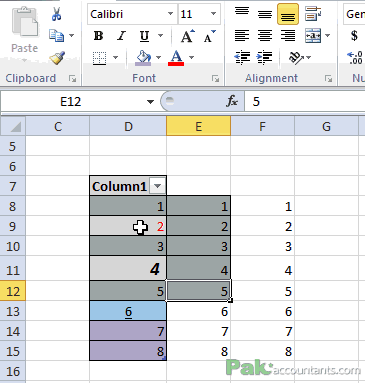
Task: Open the Name Box dropdown arrow
Action: pos(150,102)
